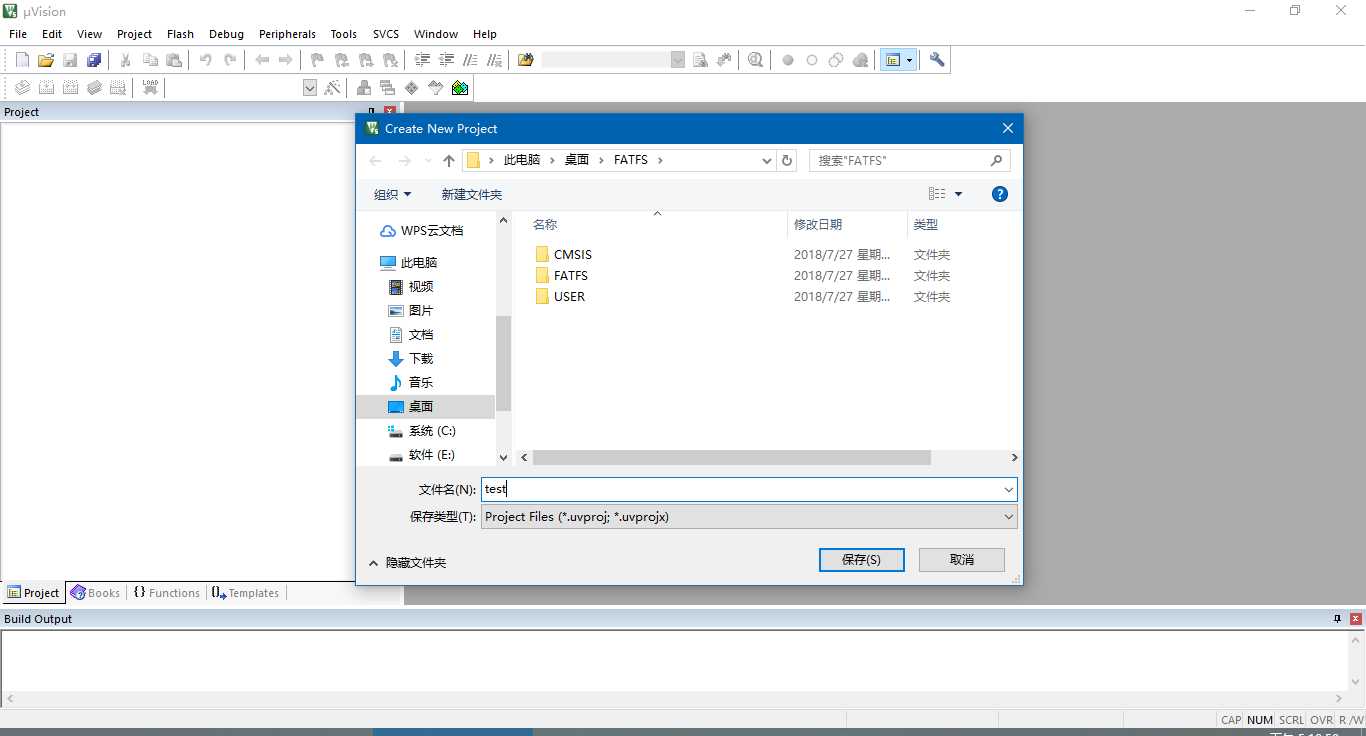The image size is (1366, 736).
Task: Go up one folder level arrow
Action: (448, 160)
